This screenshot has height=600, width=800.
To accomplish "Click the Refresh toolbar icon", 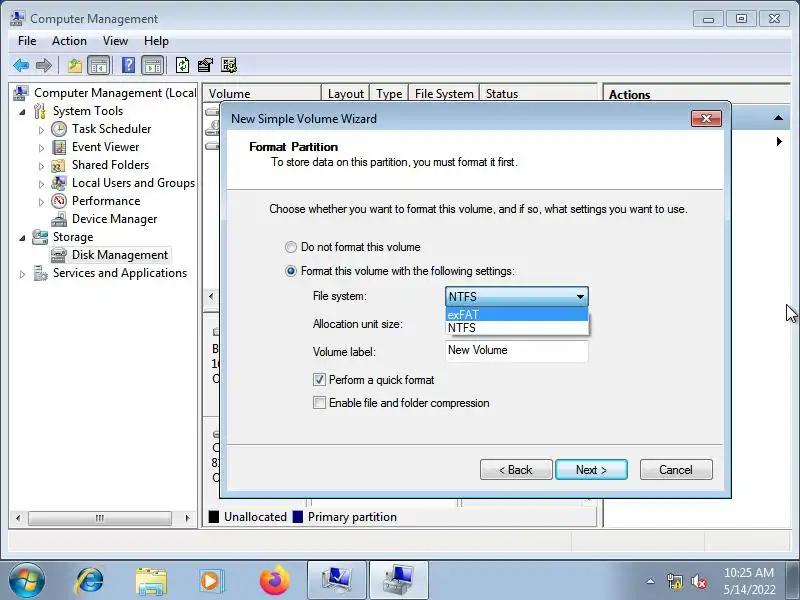I will click(182, 65).
